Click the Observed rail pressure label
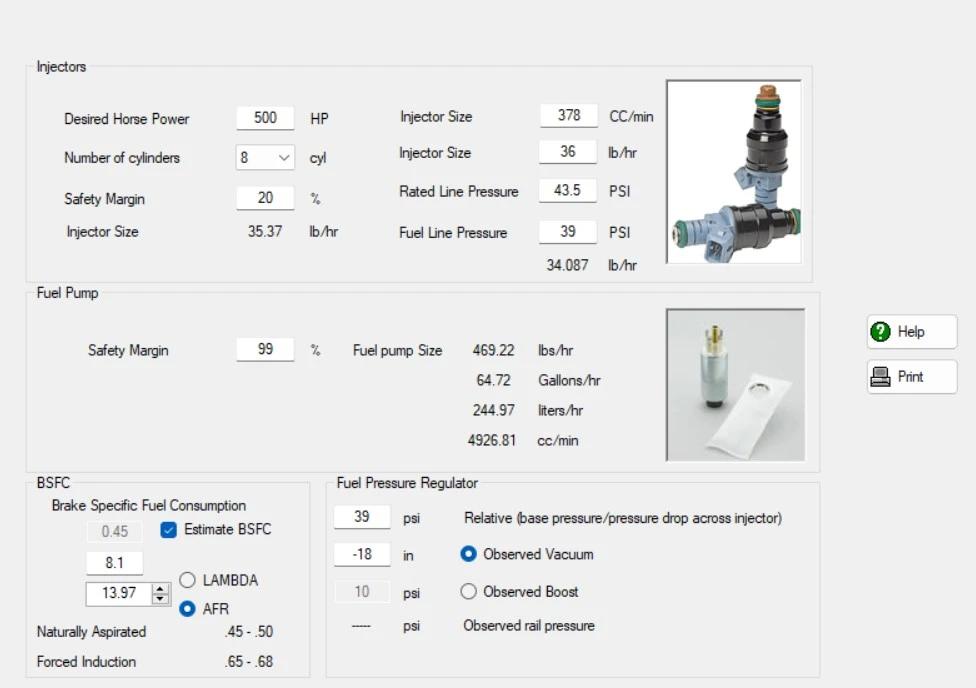Viewport: 976px width, 688px height. click(528, 626)
